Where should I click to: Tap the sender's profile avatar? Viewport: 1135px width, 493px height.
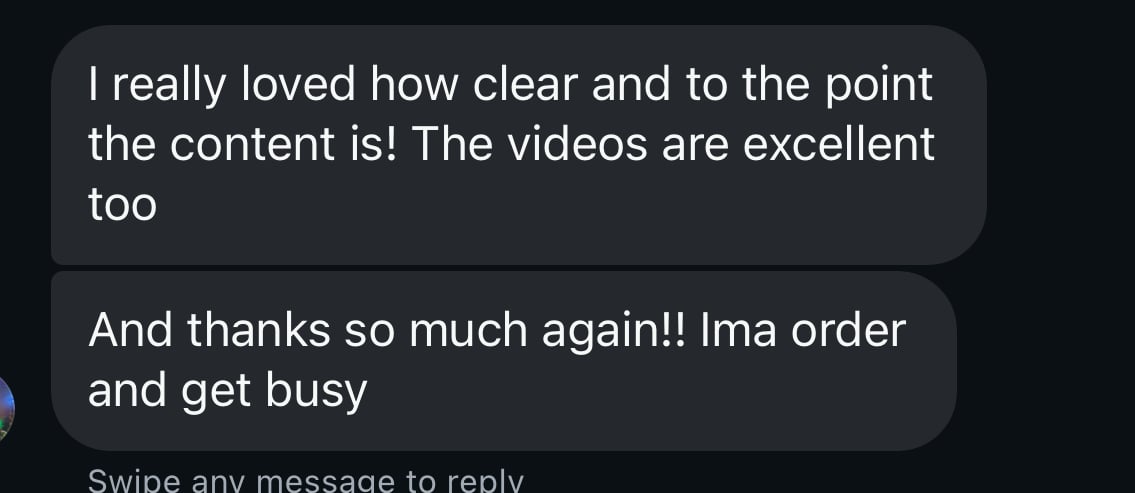pyautogui.click(x=6, y=408)
